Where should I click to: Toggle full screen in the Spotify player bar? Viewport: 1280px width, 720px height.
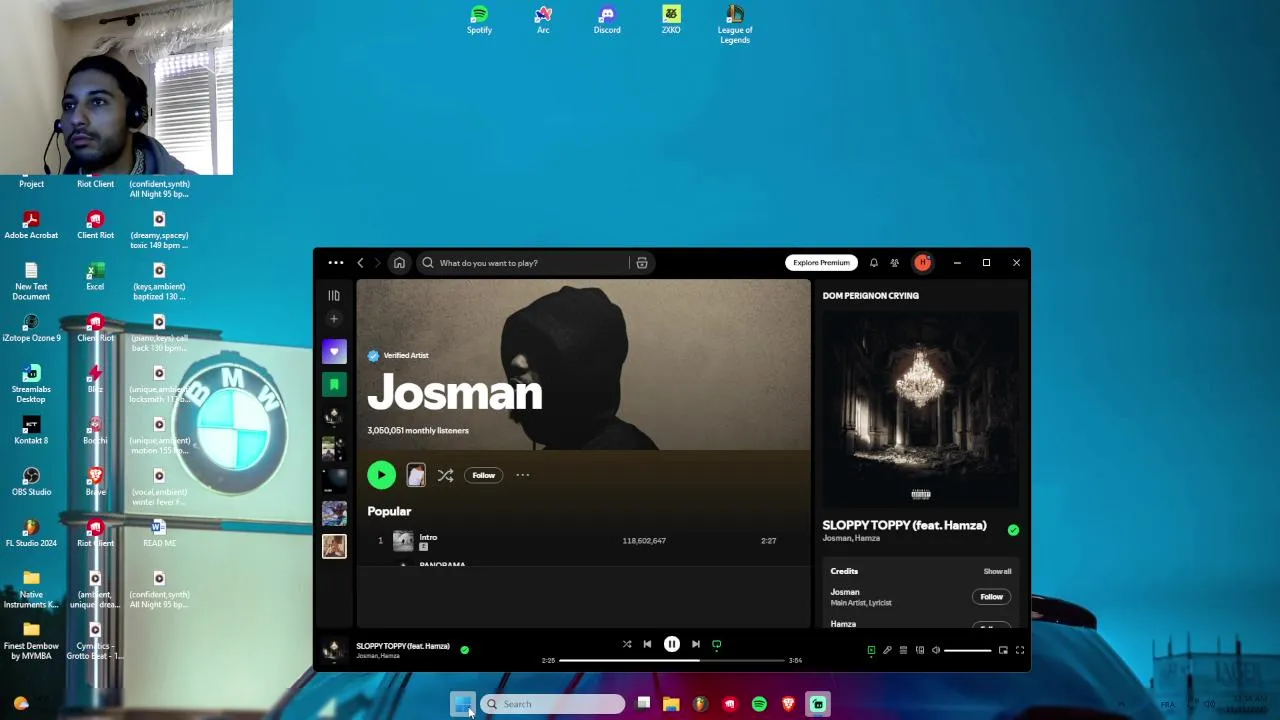pyautogui.click(x=1020, y=650)
